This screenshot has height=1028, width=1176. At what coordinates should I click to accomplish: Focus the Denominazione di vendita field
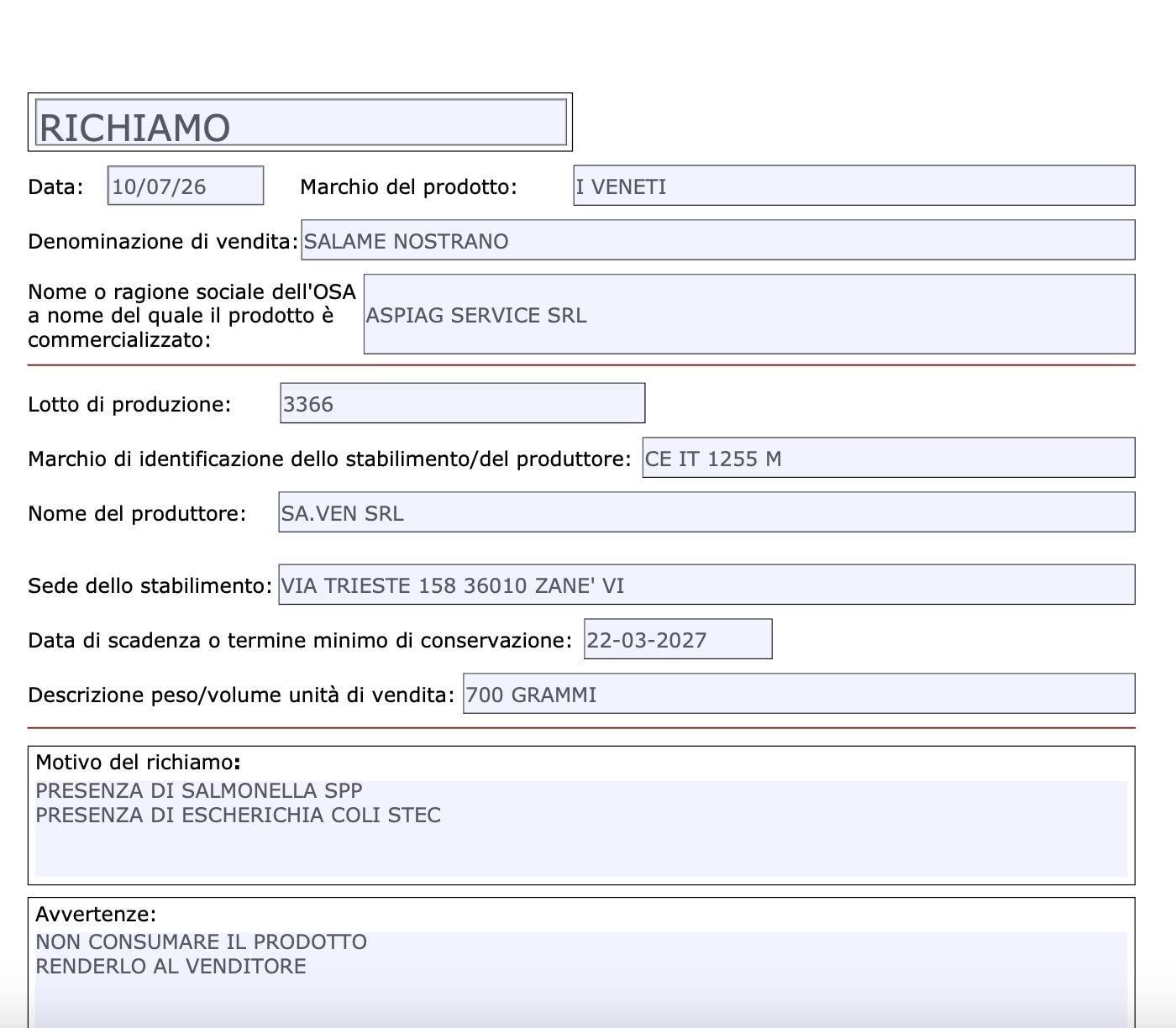tap(718, 240)
